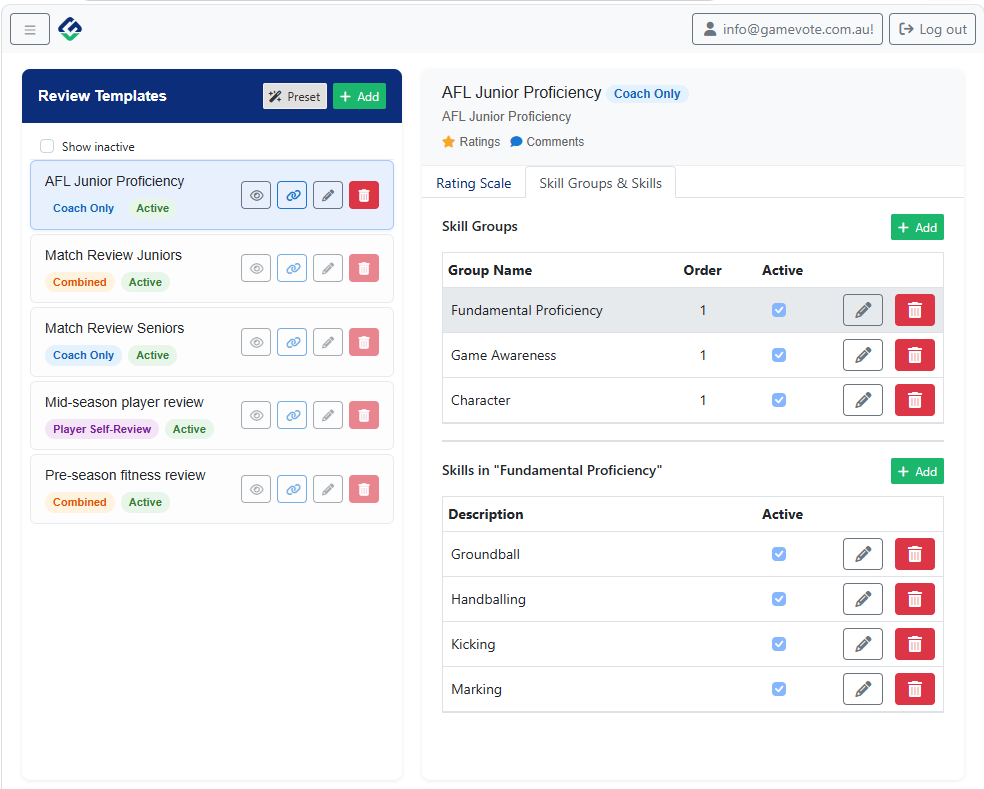Enable the Show inactive checkbox
Screen dimensions: 984x789
[x=47, y=146]
